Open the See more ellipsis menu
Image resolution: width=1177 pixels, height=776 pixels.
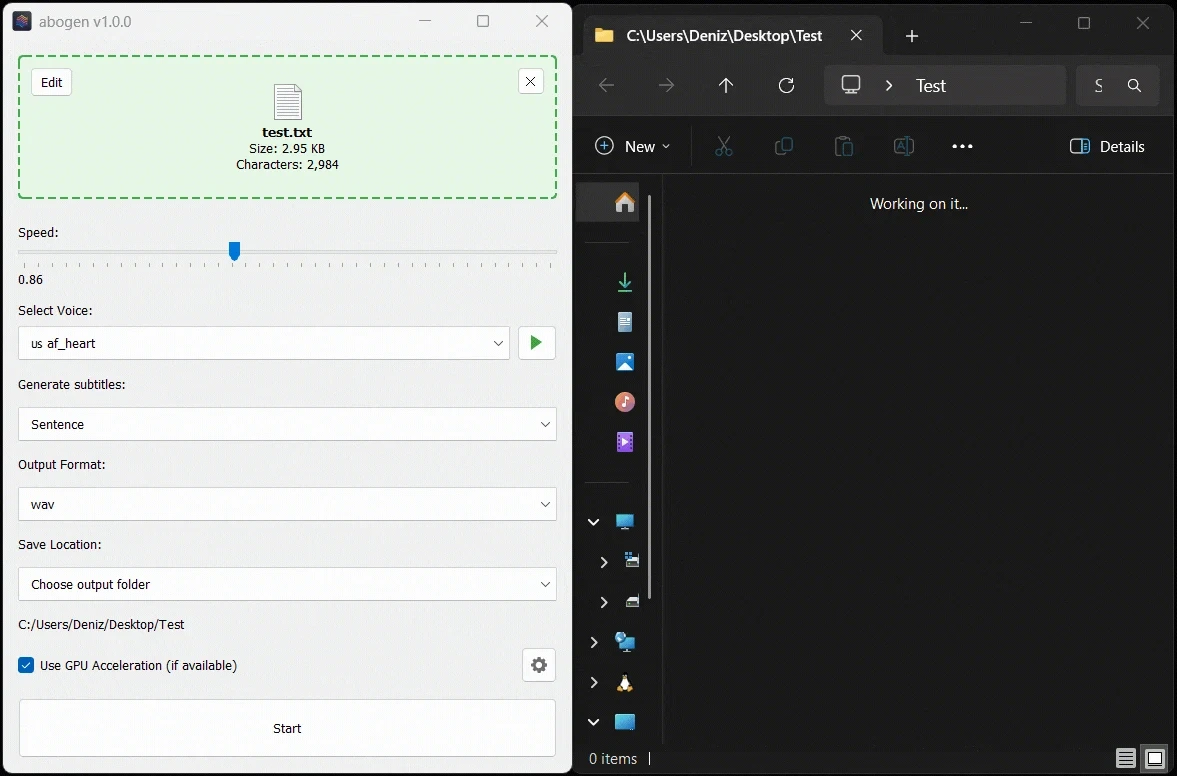coord(962,146)
